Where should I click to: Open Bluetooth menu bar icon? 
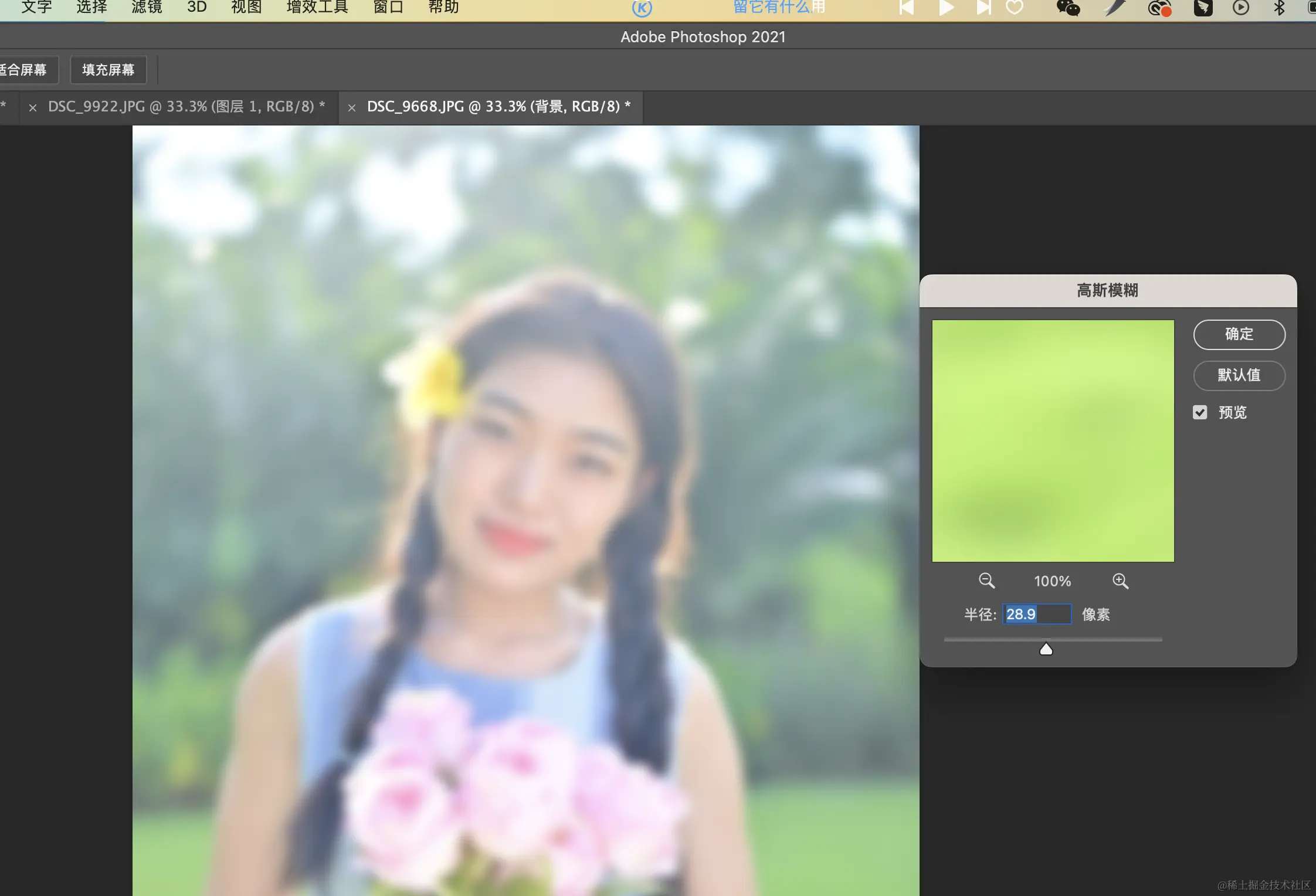1279,8
